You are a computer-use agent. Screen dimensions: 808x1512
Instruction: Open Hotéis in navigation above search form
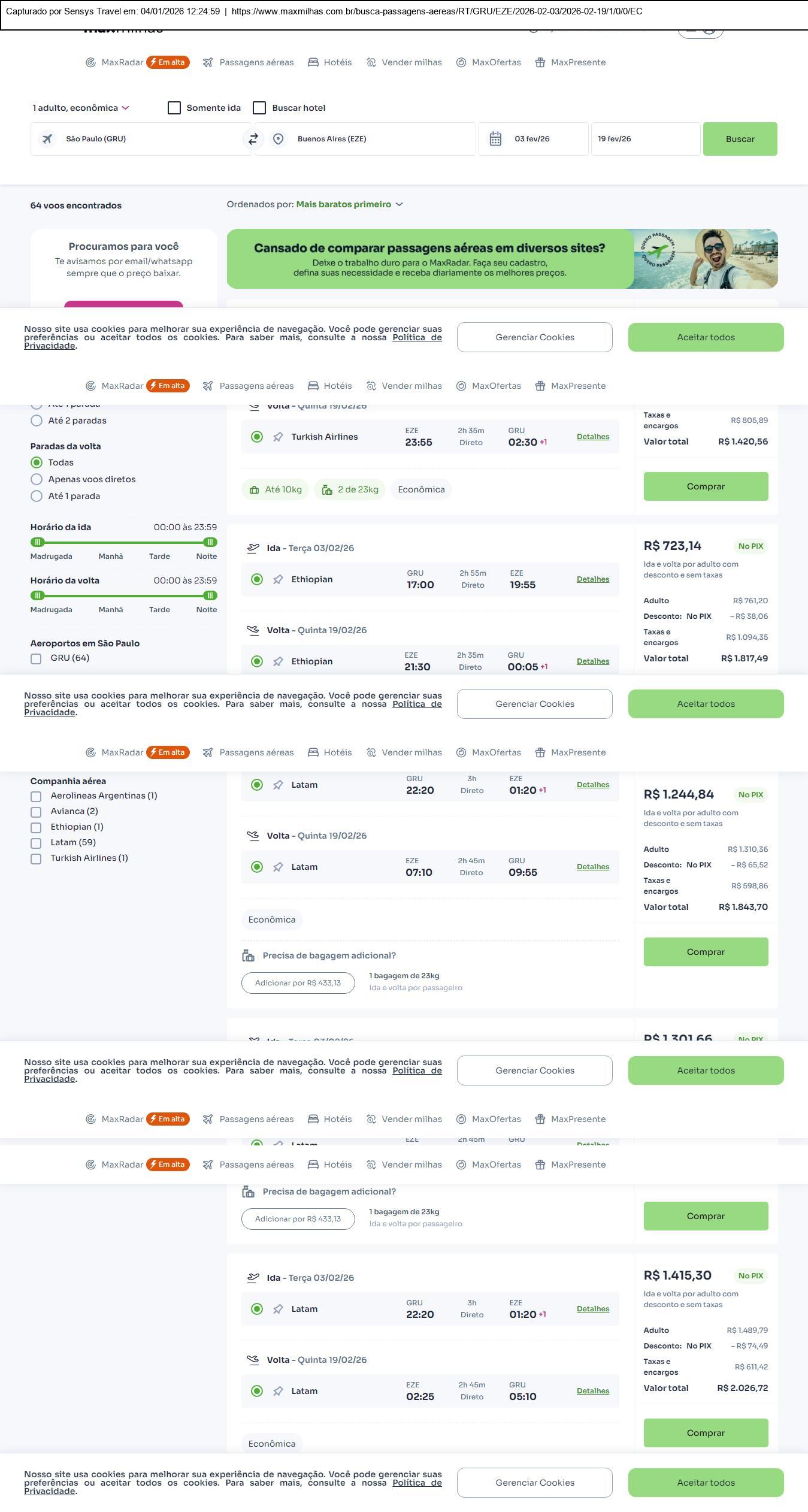click(x=330, y=62)
